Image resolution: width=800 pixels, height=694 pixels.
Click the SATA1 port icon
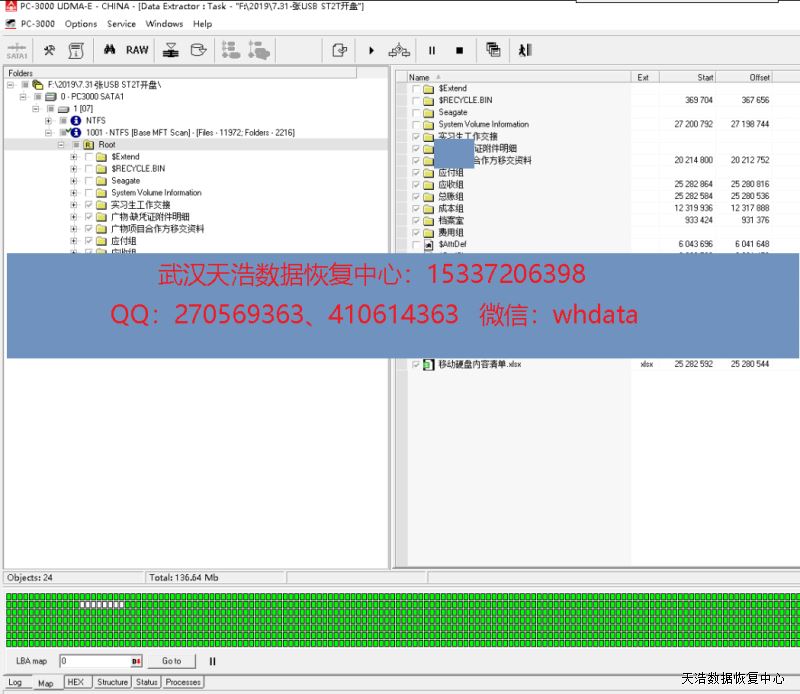[x=16, y=50]
